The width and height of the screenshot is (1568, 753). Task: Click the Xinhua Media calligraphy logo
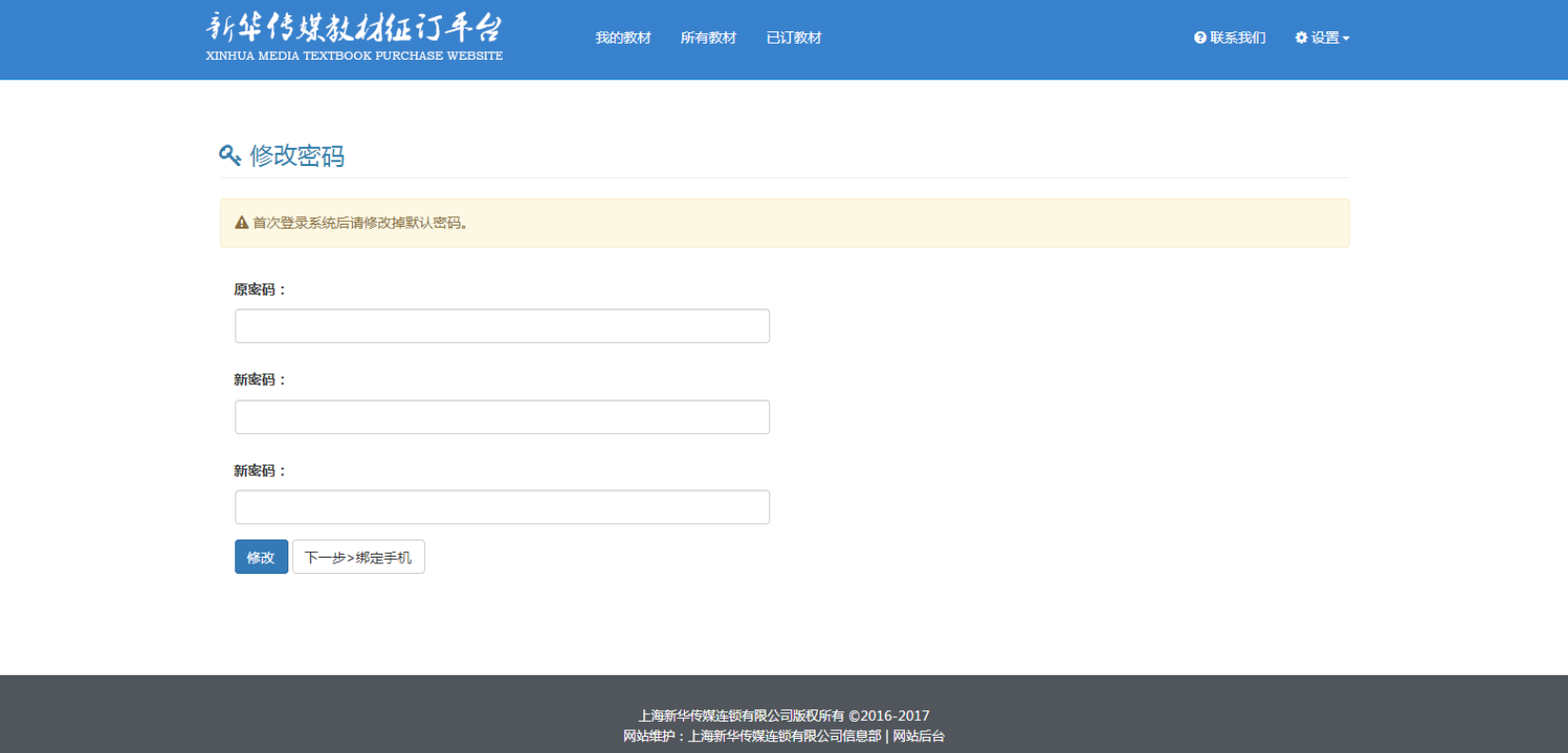click(354, 28)
